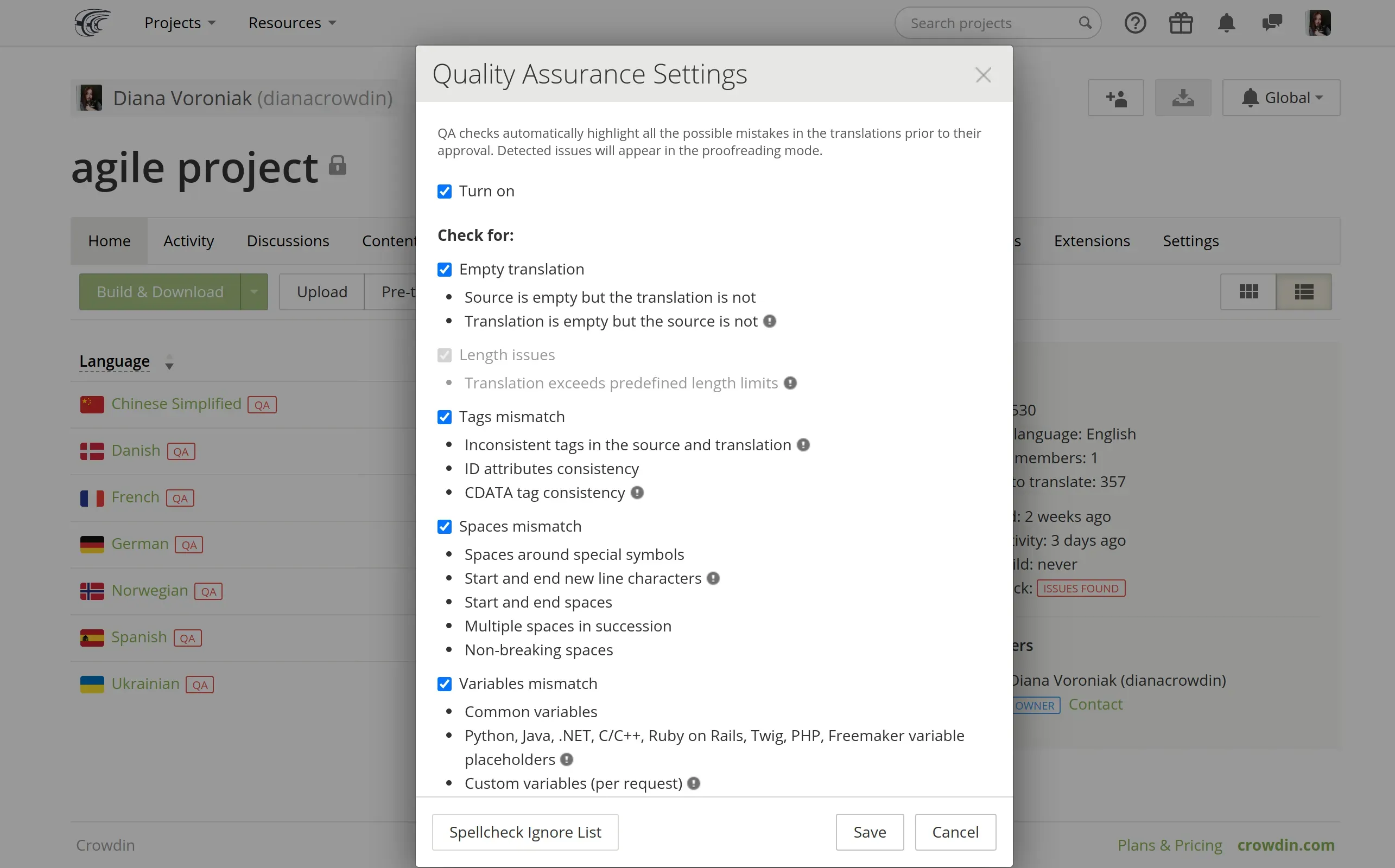
Task: Click inside the Search projects field
Action: point(988,23)
